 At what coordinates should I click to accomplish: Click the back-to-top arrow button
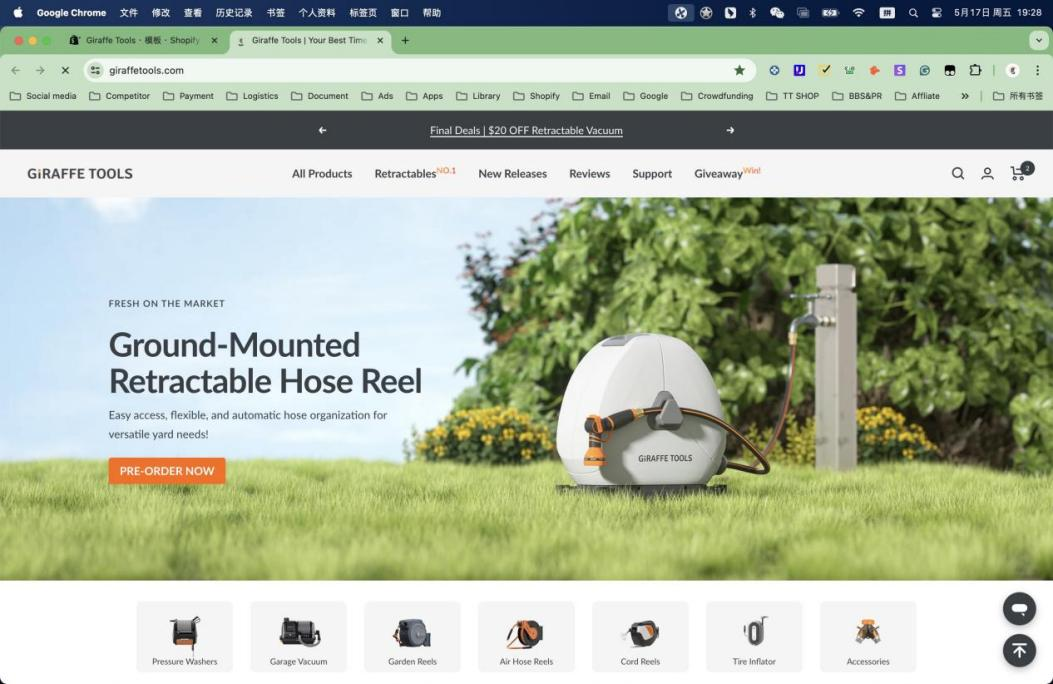(1019, 650)
